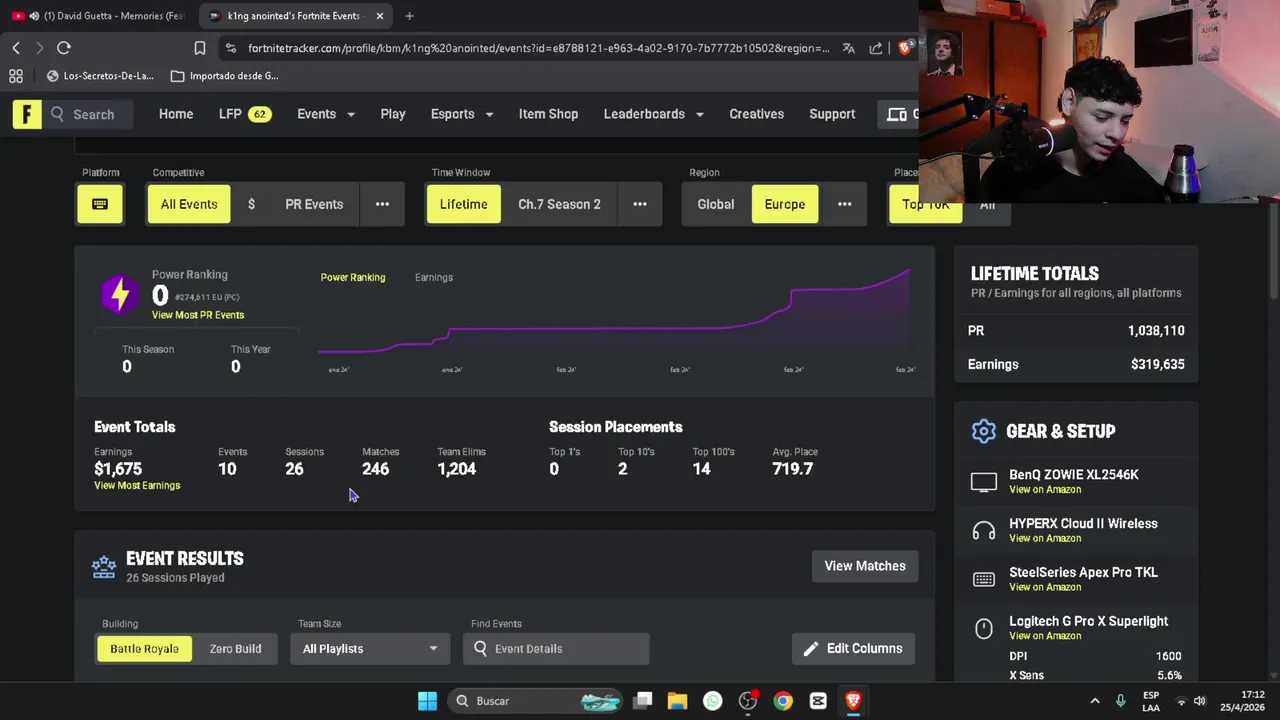Screen dimensions: 1280x720
Task: Click the mouse icon beside Logitech G Pro X Superlight
Action: (x=984, y=628)
